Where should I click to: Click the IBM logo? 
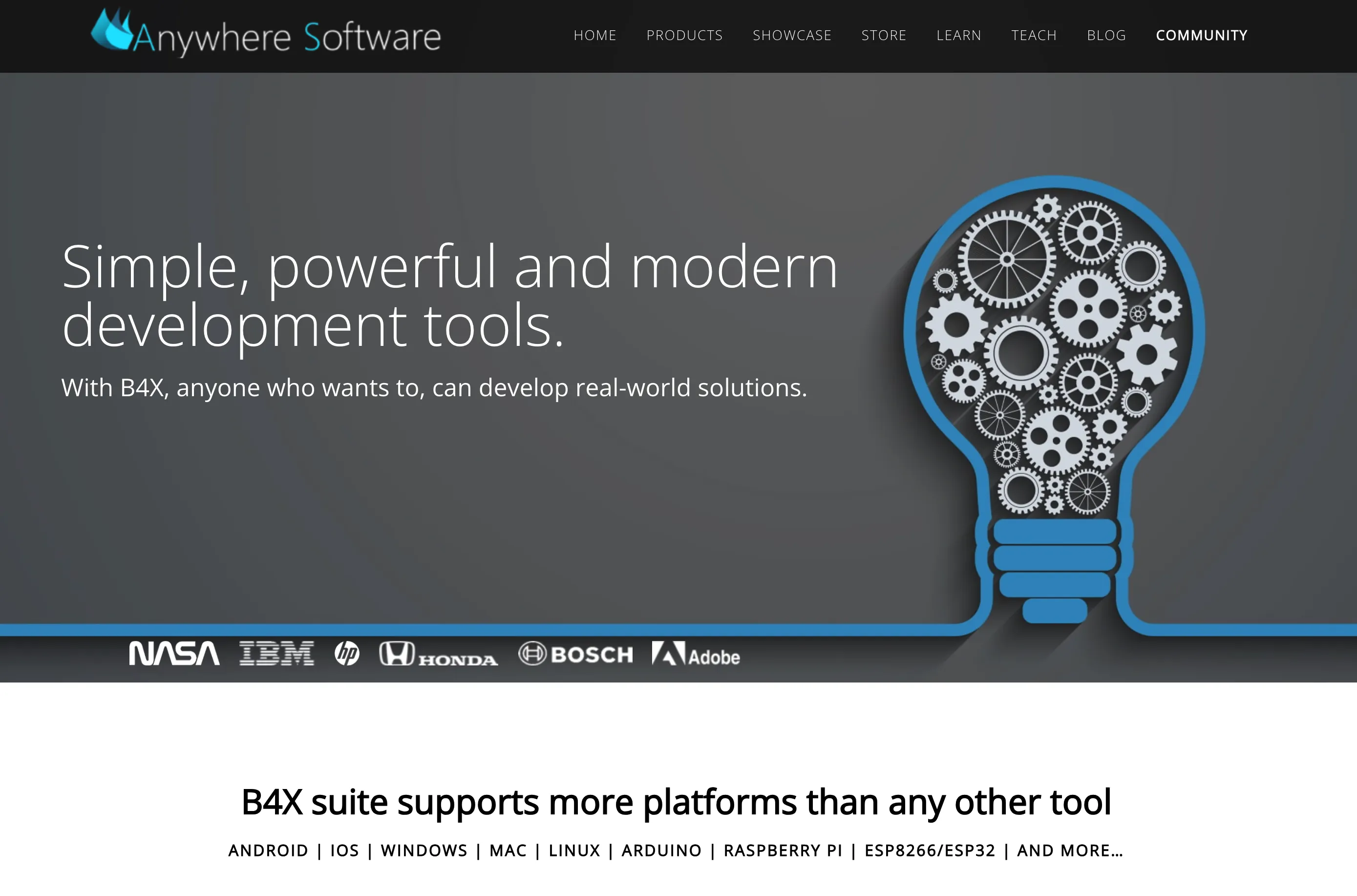(x=276, y=653)
